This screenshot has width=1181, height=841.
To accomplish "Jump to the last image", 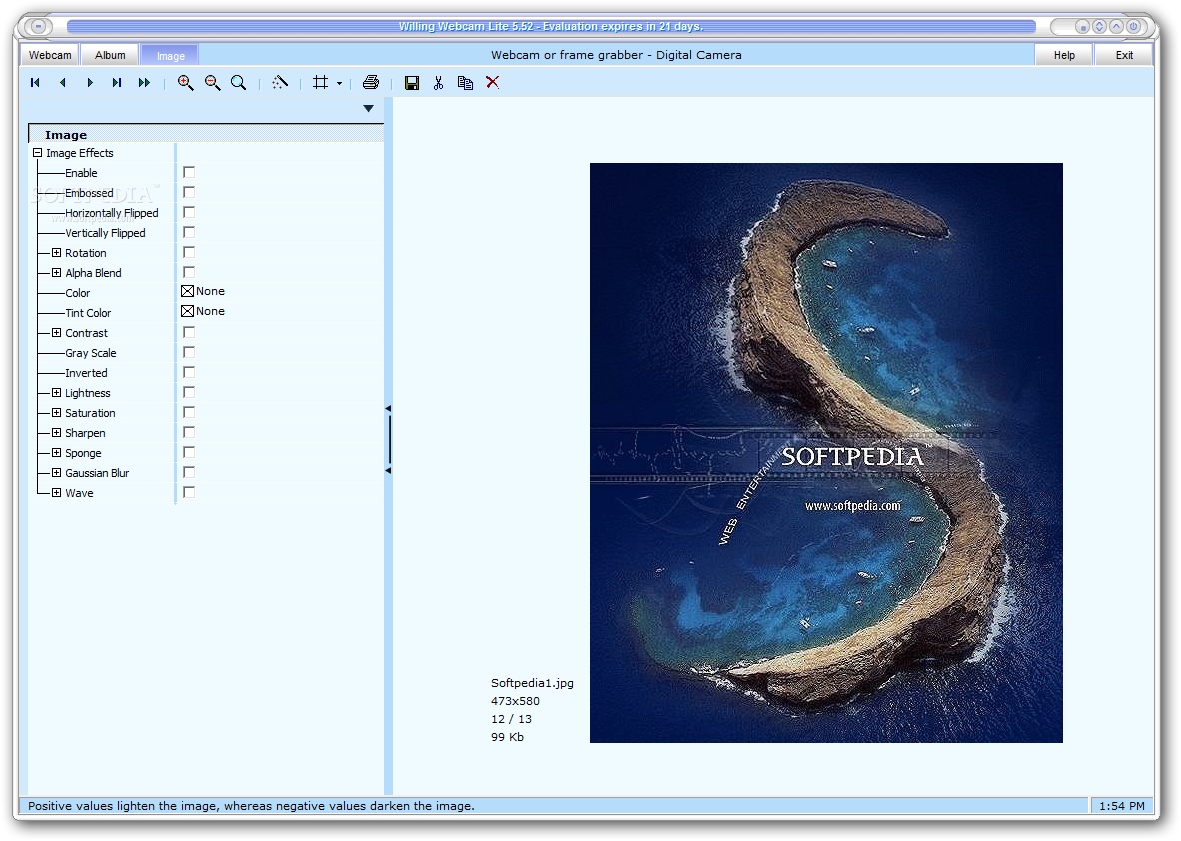I will tap(117, 83).
